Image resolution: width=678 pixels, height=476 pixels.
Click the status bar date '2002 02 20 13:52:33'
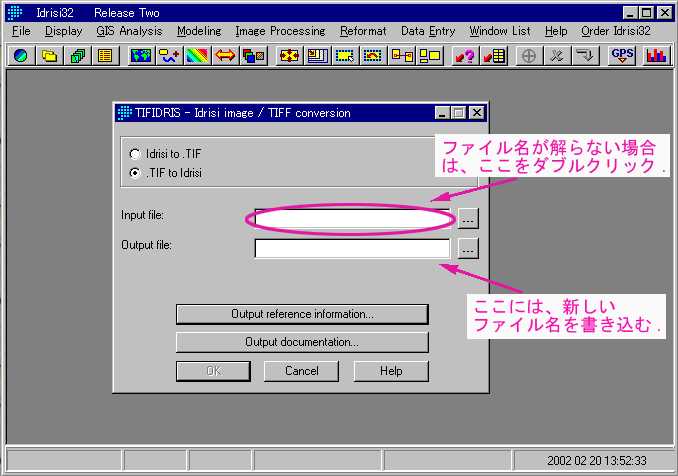click(x=597, y=461)
